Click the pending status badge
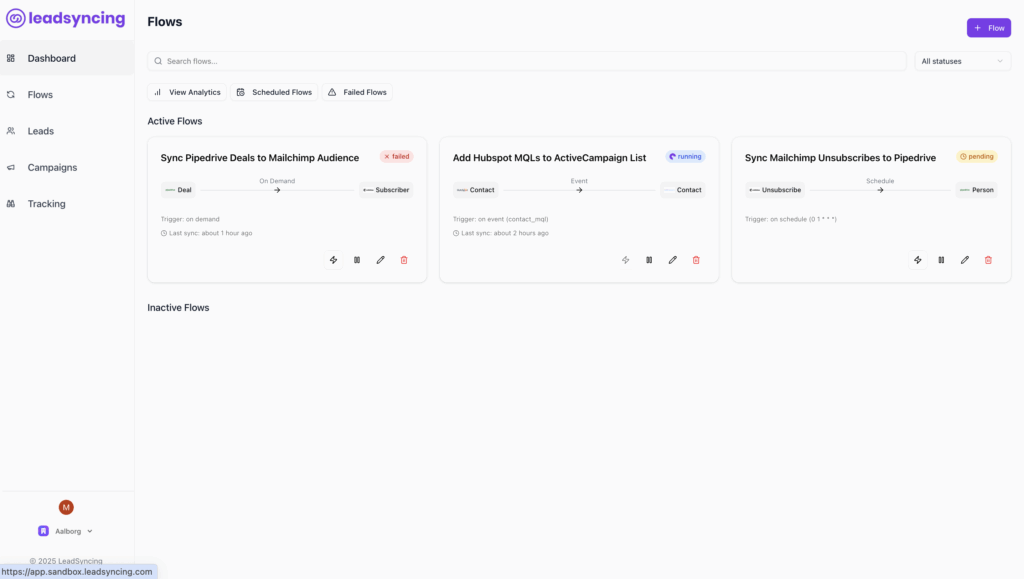This screenshot has width=1024, height=579. 977,157
